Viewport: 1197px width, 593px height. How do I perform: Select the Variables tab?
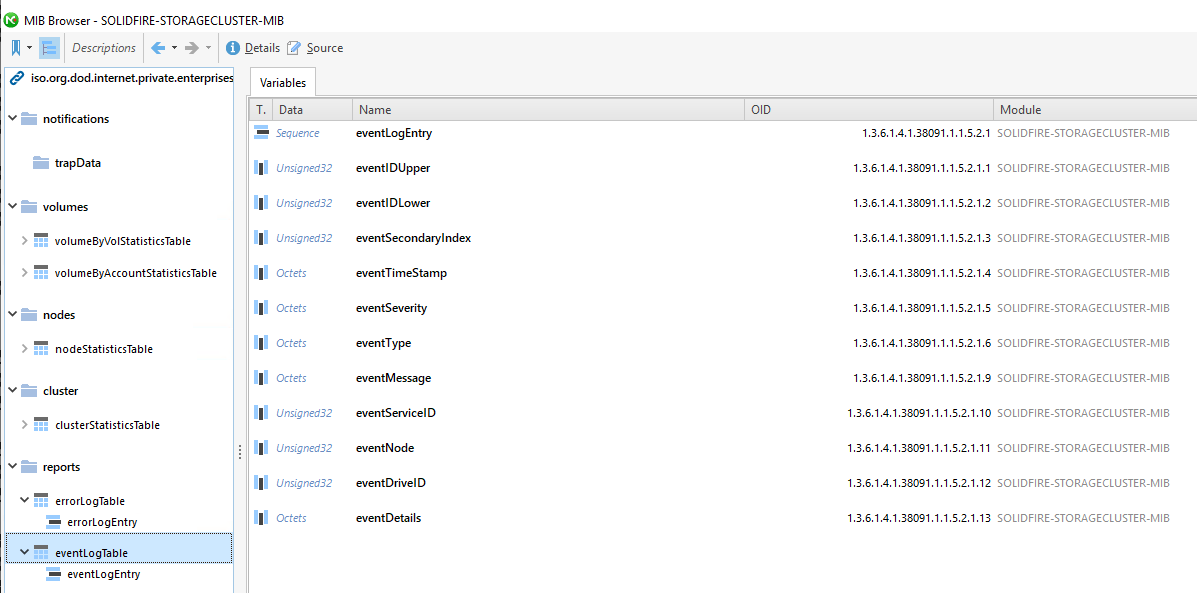pyautogui.click(x=282, y=82)
